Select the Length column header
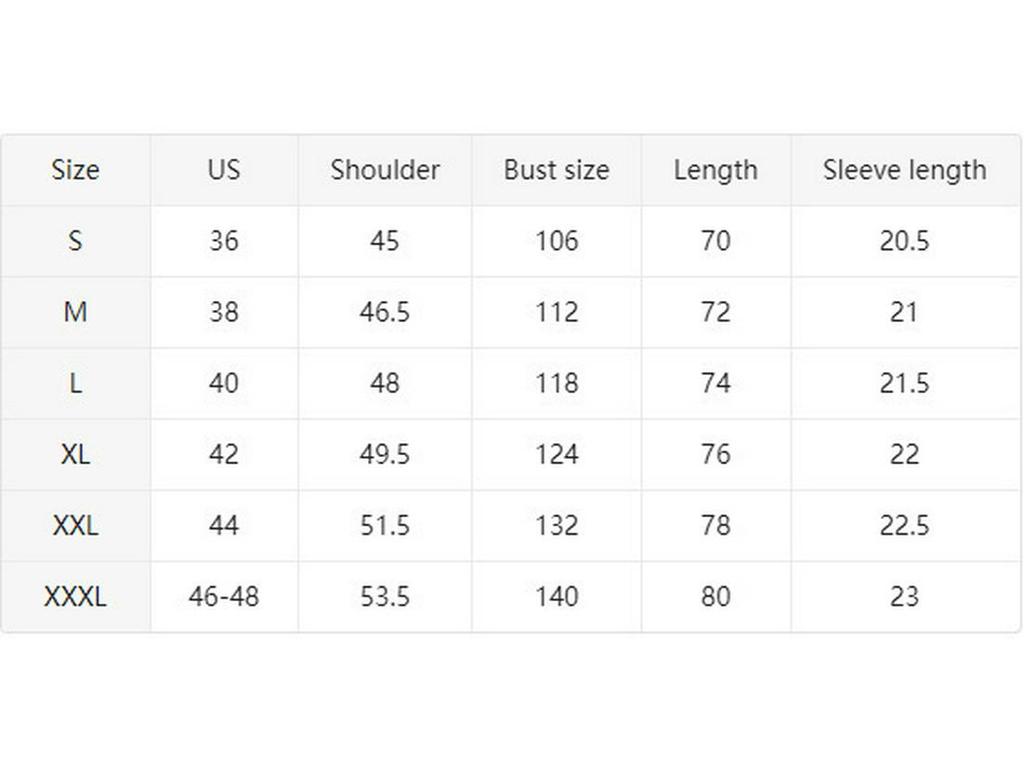This screenshot has height=768, width=1024. coord(716,170)
